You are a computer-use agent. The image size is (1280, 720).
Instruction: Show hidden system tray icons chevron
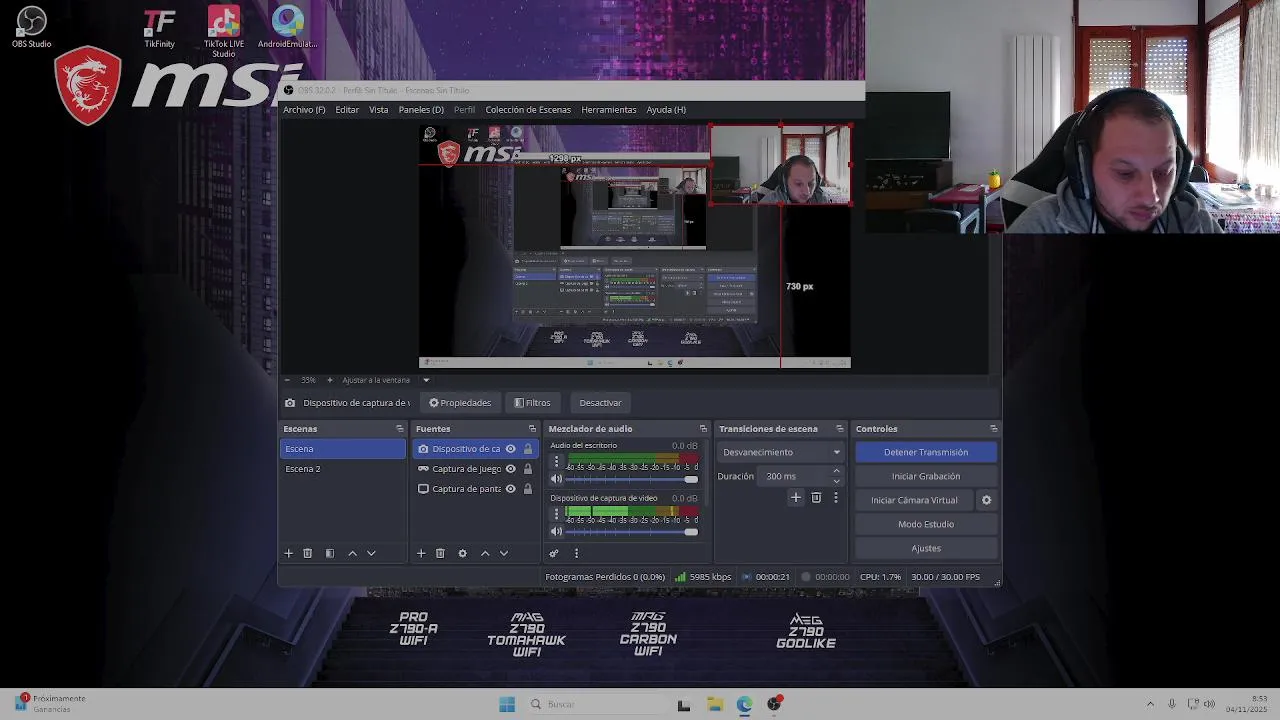click(x=1150, y=704)
